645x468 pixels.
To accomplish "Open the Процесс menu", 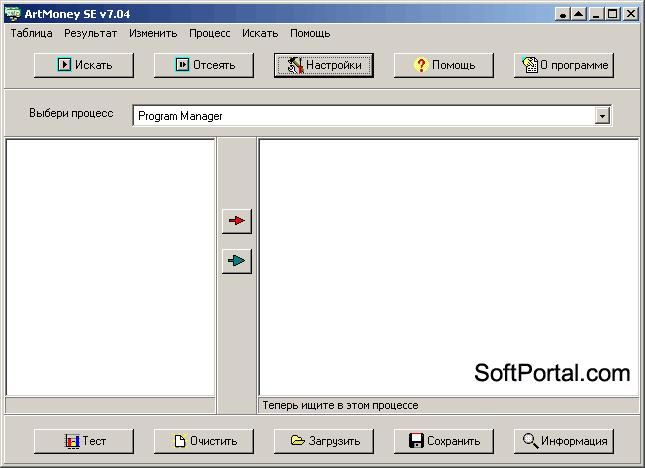I will pyautogui.click(x=209, y=33).
